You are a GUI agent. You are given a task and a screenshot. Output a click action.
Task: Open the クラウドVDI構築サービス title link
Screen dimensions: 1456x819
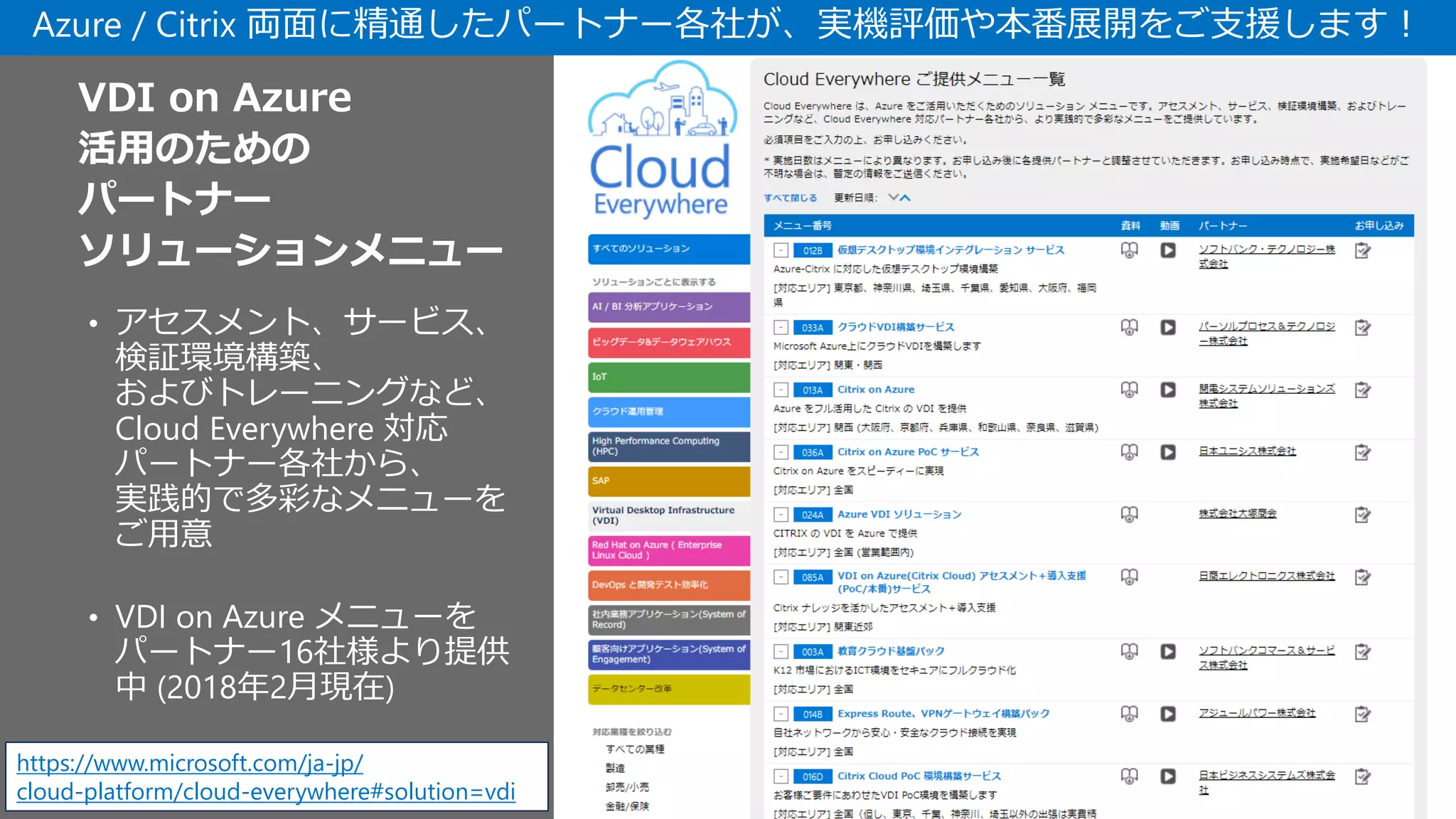pos(896,327)
